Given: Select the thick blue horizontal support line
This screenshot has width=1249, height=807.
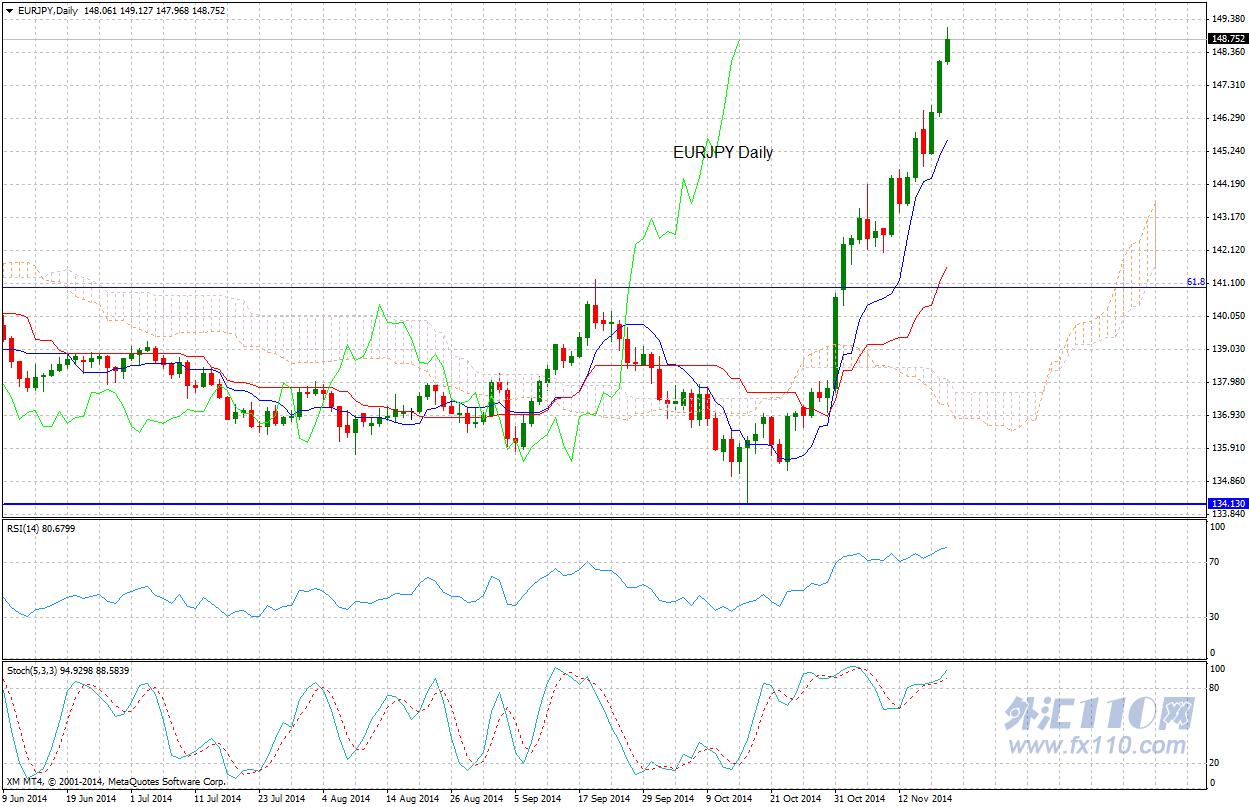Looking at the screenshot, I should pos(603,504).
